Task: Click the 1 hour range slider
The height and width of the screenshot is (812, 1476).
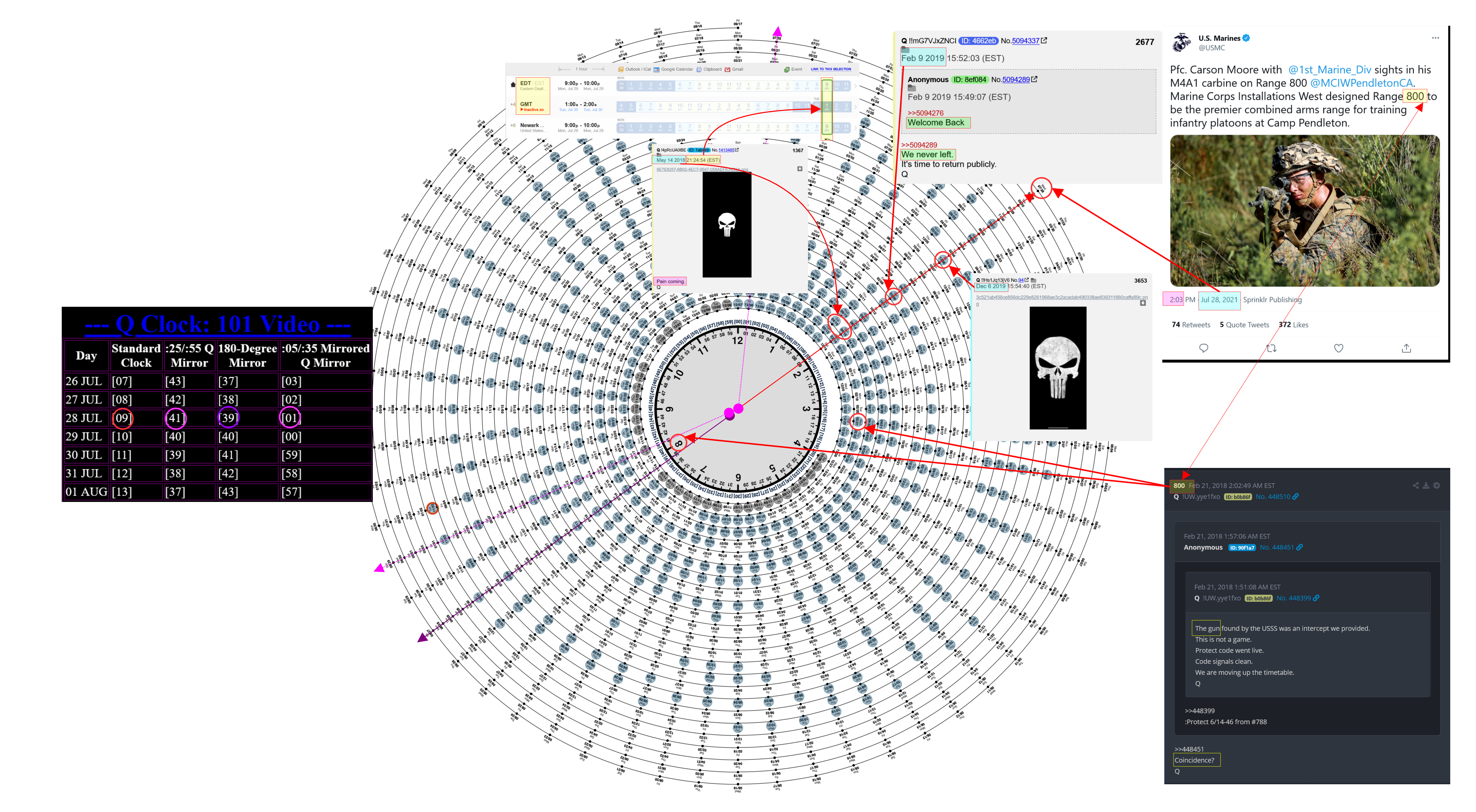Action: [x=581, y=69]
